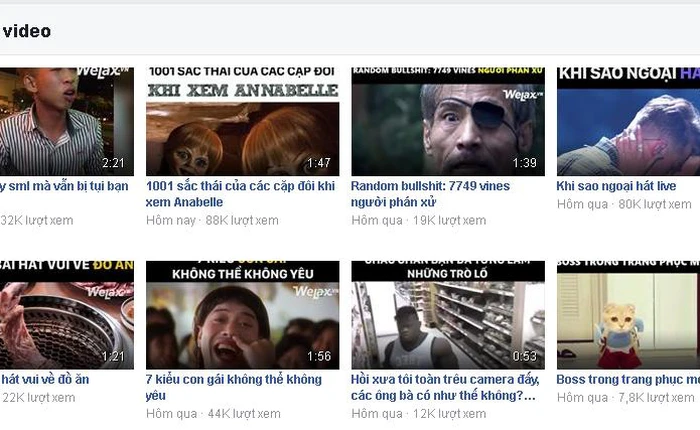
Task: Click 'Hôm qua · 7,8K lượt xem' text
Action: click(x=625, y=397)
